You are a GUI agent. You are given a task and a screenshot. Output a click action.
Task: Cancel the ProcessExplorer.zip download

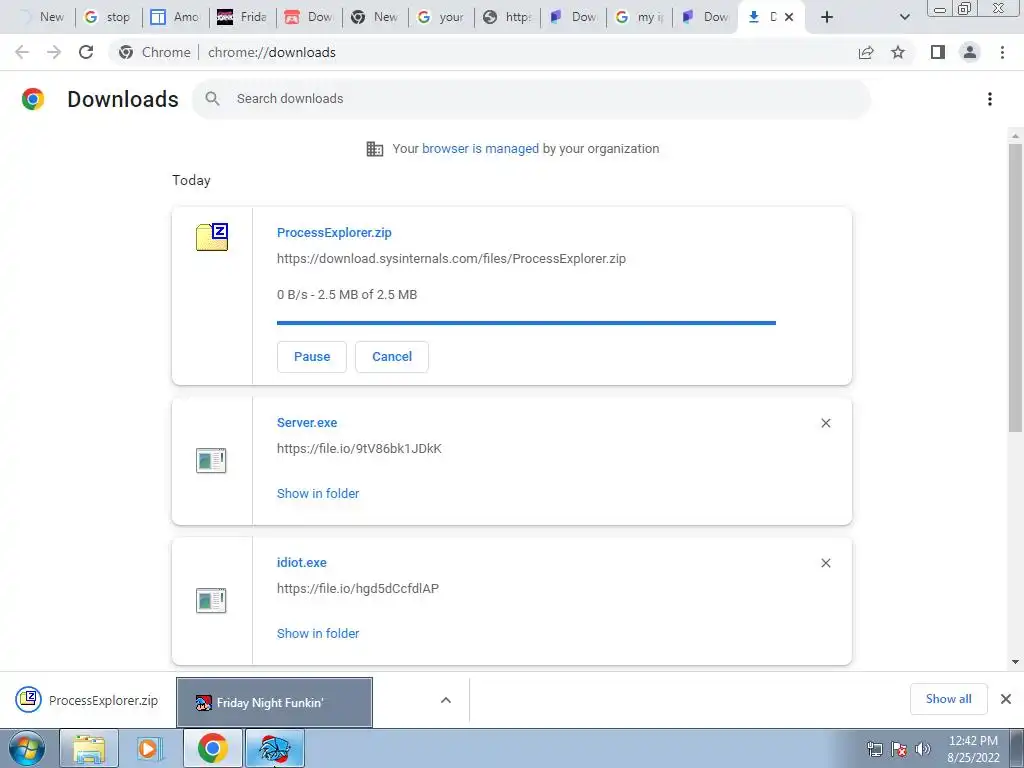(392, 357)
